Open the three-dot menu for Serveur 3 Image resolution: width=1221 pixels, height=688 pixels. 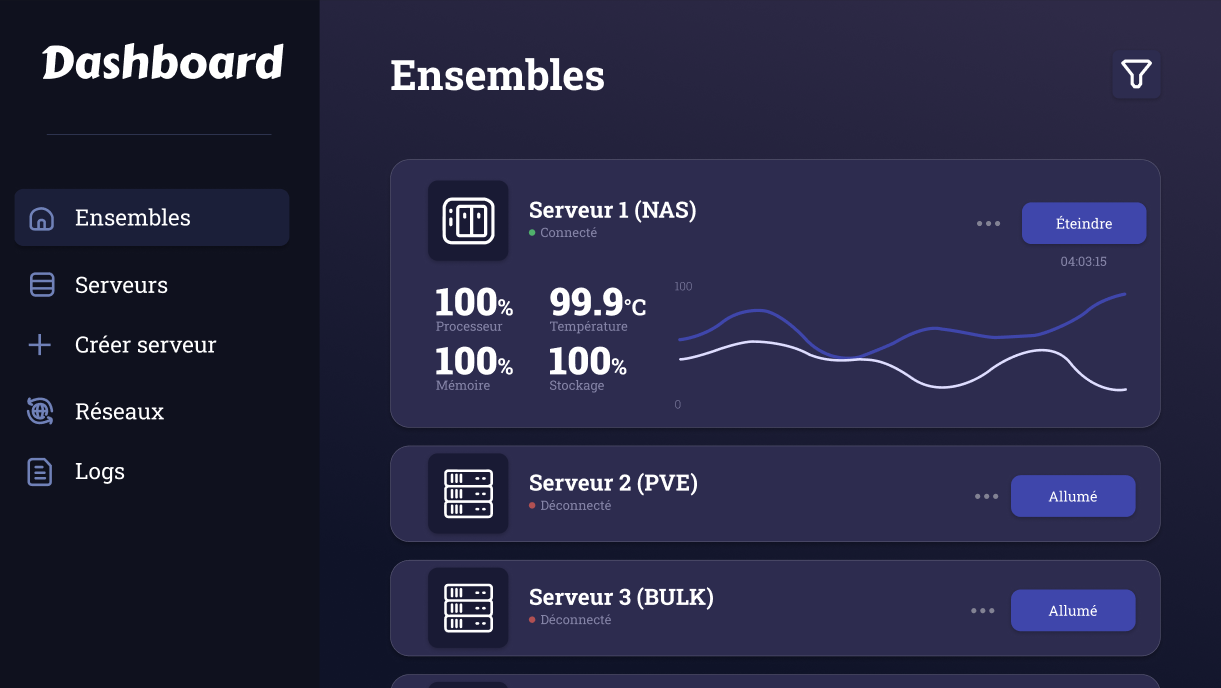982,610
